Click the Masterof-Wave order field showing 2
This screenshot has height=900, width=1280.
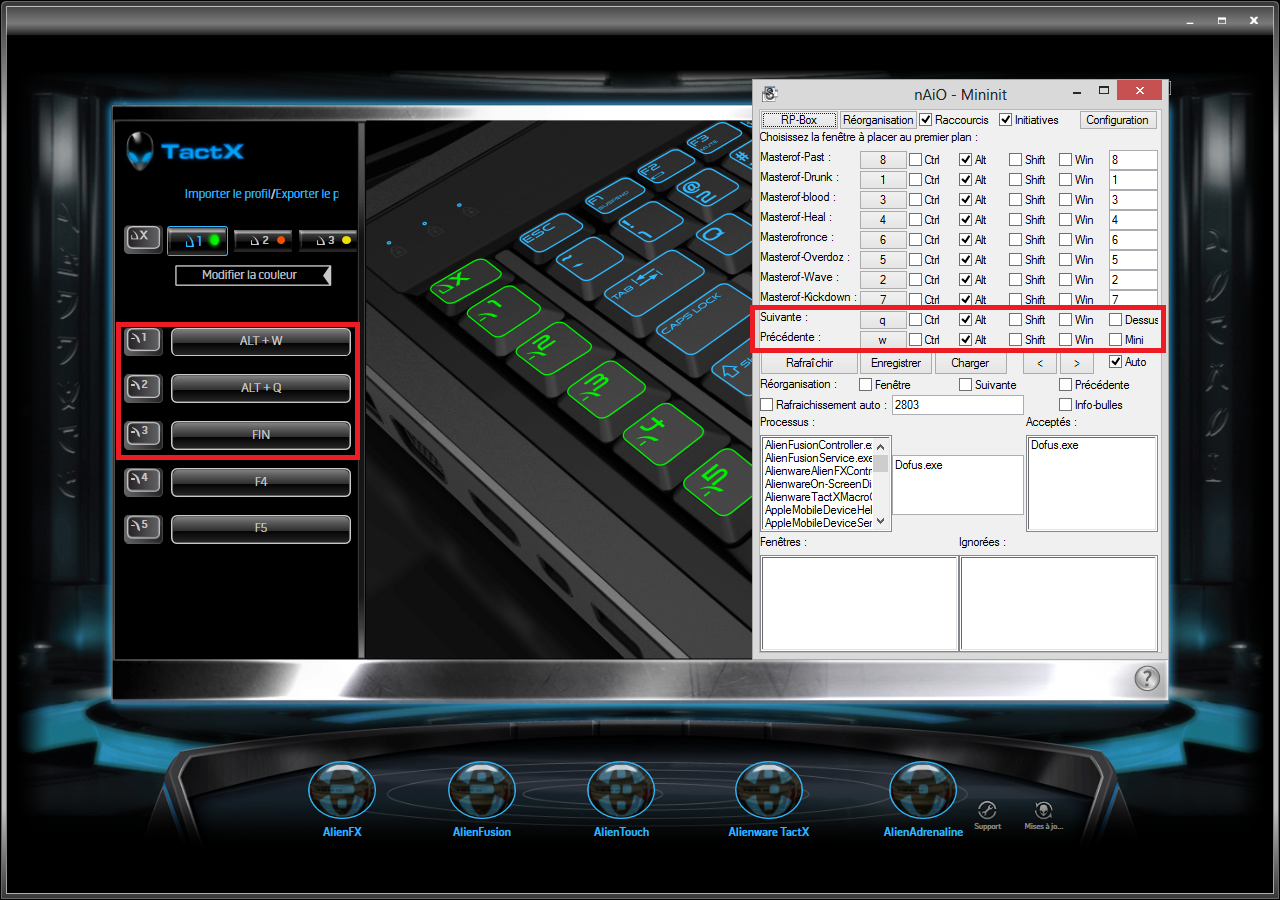click(1133, 280)
